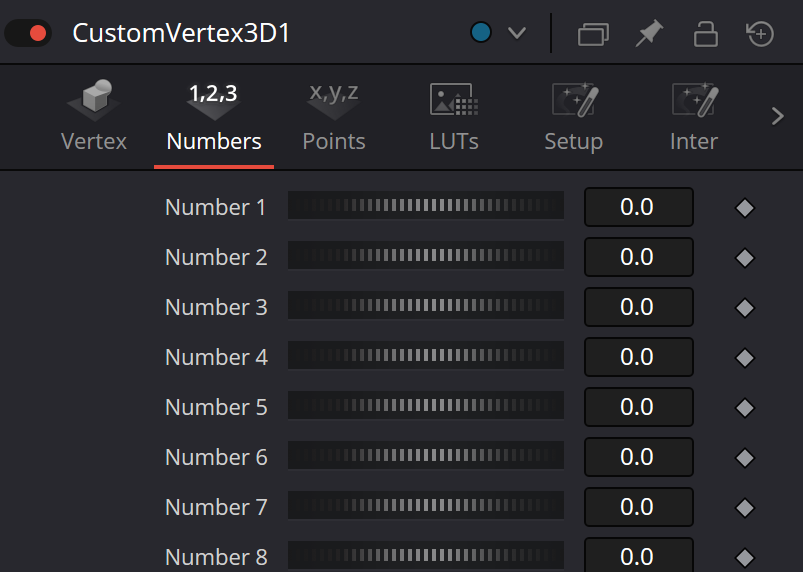
Task: Click the Number 7 slider
Action: click(426, 505)
